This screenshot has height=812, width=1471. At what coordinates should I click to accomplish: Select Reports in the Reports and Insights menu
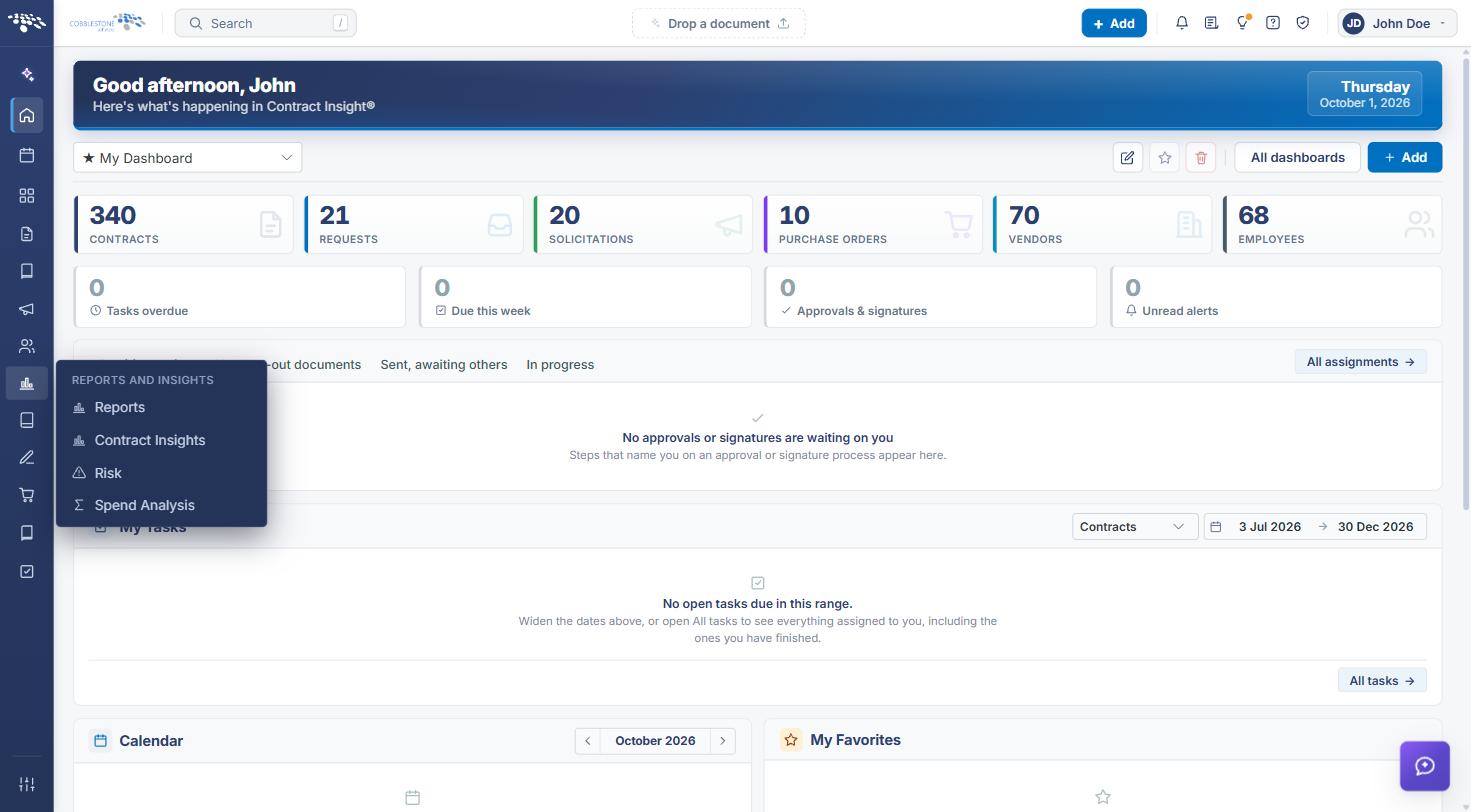point(161,407)
